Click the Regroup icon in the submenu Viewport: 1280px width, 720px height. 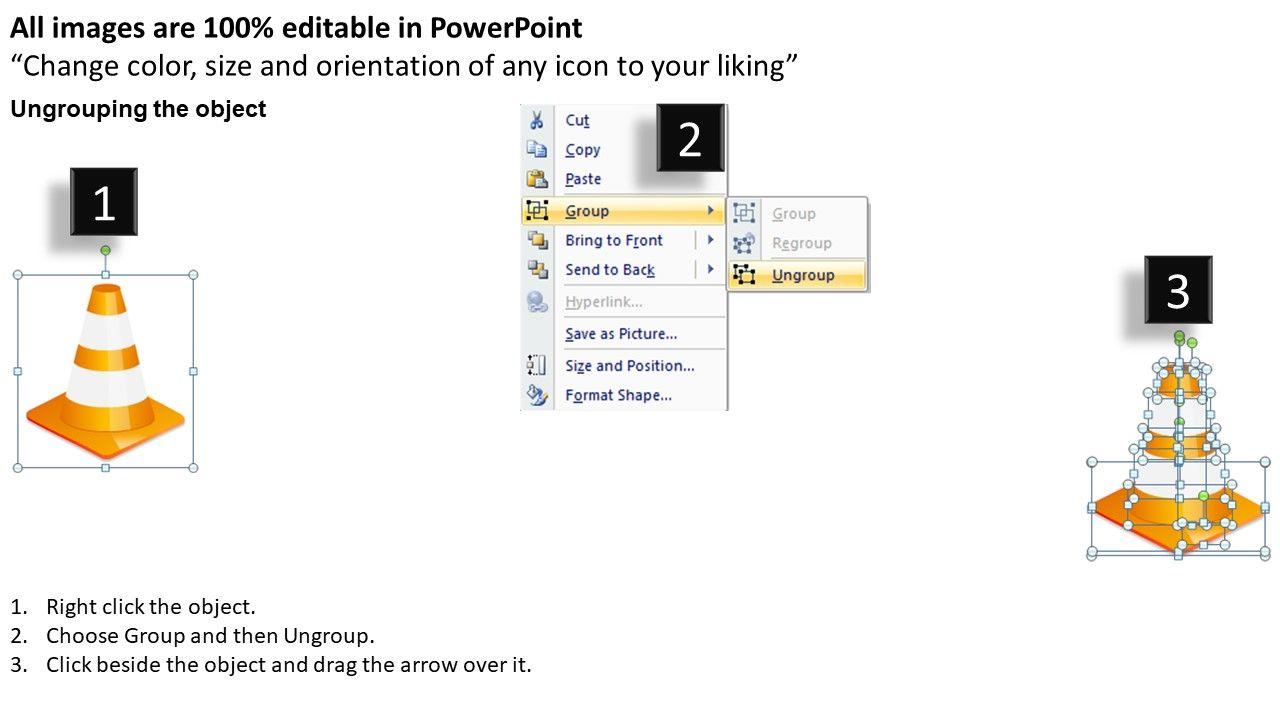click(743, 243)
